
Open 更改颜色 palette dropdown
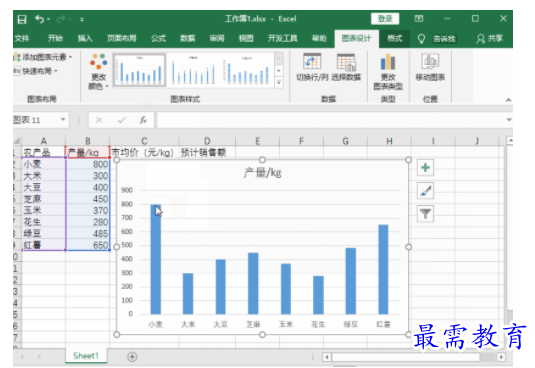pyautogui.click(x=98, y=72)
